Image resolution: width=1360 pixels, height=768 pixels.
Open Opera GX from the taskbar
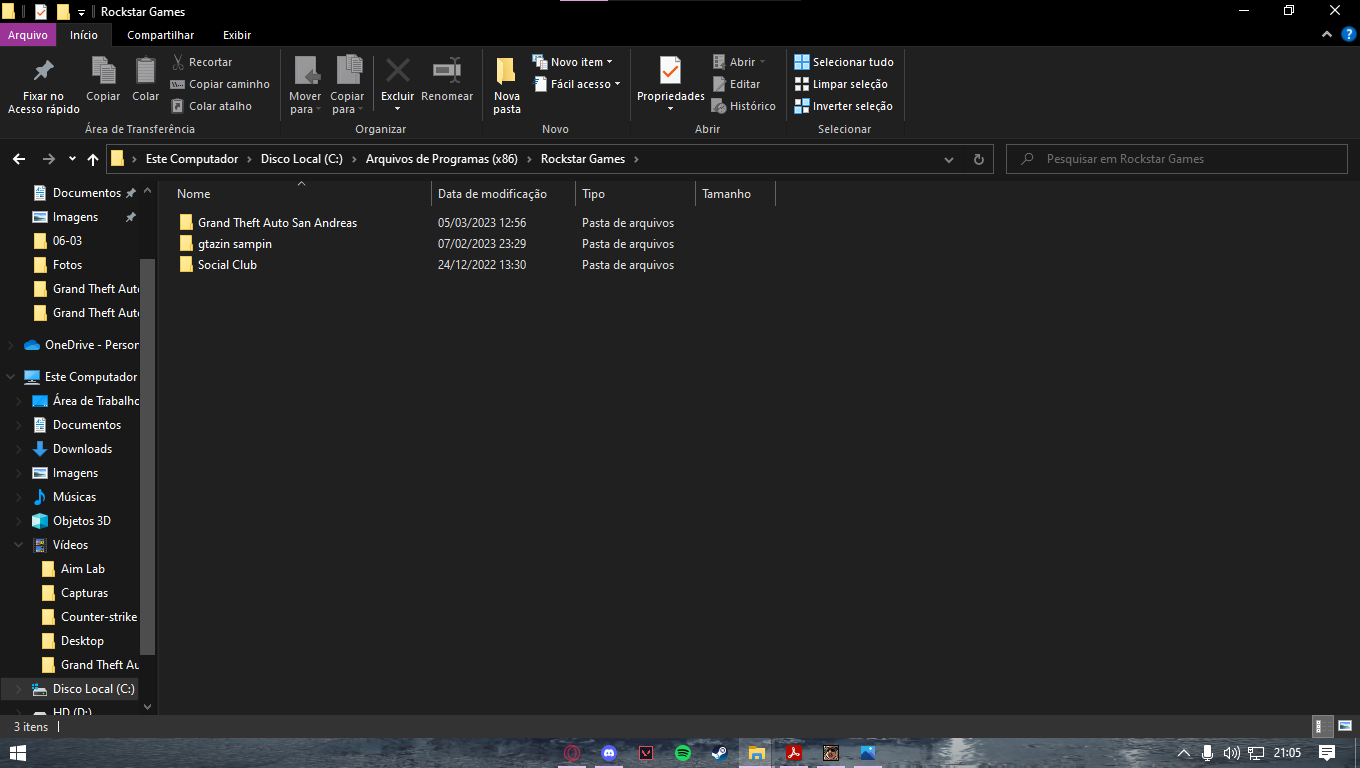[572, 753]
